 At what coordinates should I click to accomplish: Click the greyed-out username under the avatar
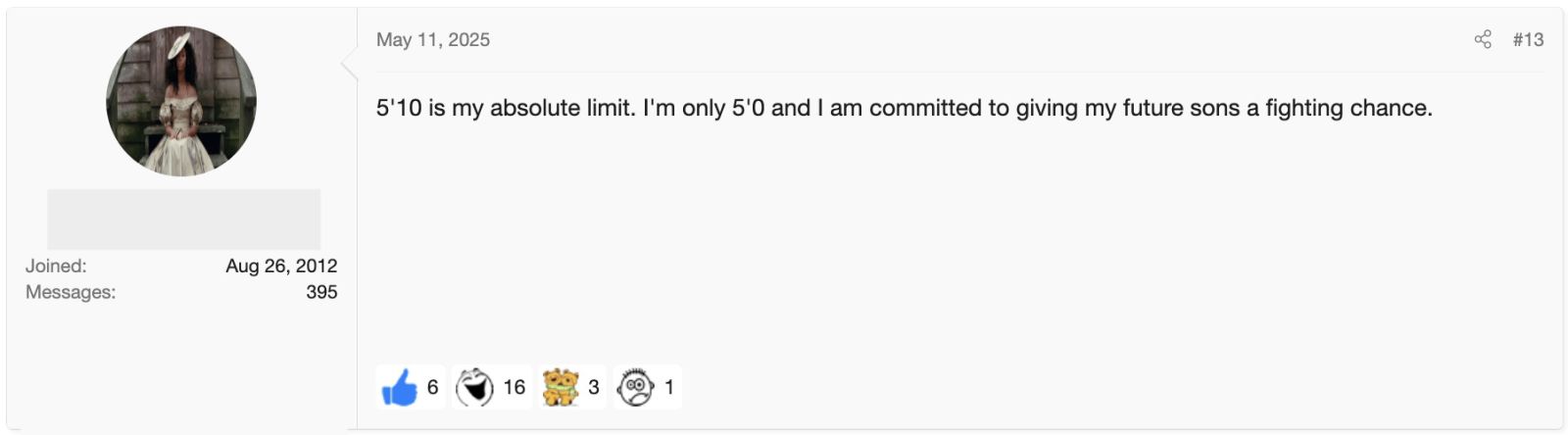[184, 219]
